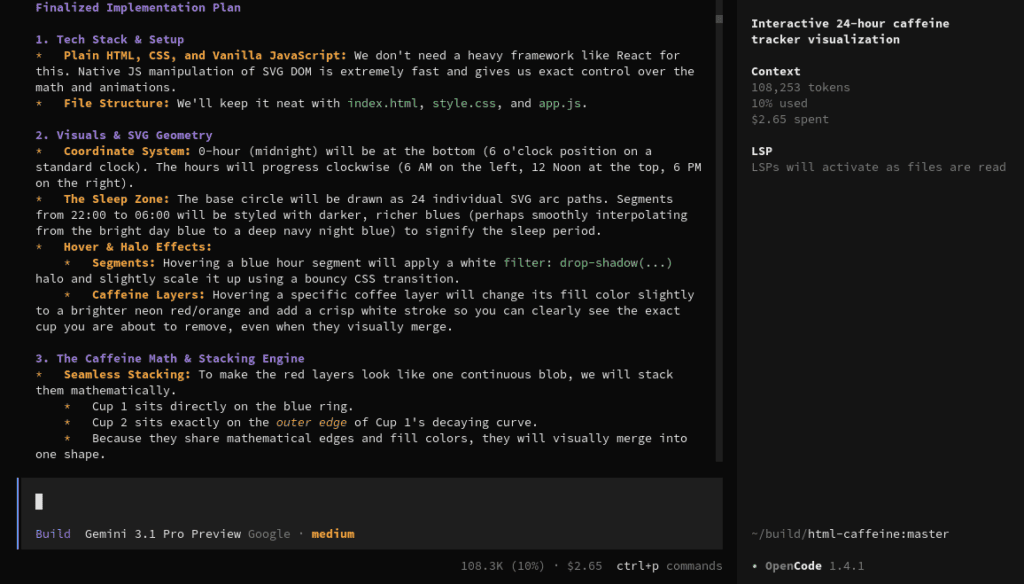Select the Build agent label

coord(53,534)
